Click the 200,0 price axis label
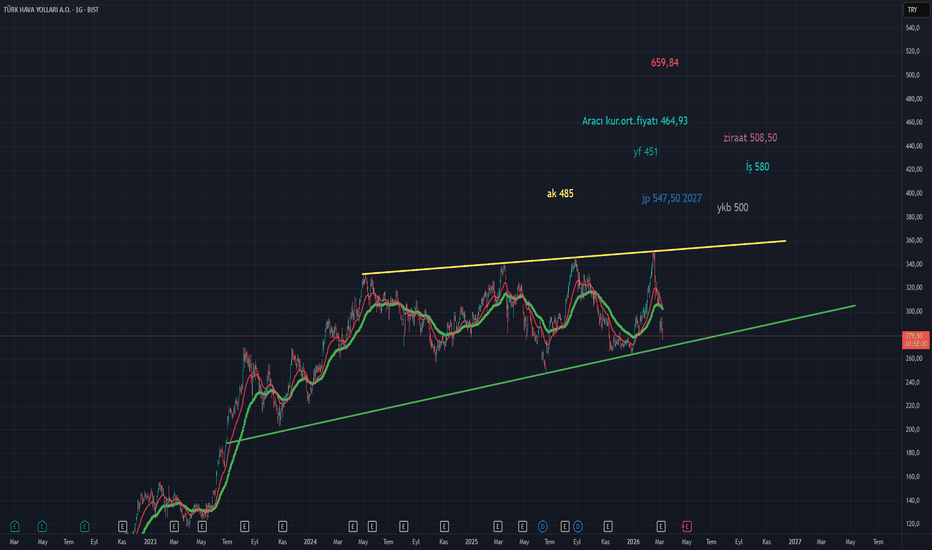 [914, 429]
